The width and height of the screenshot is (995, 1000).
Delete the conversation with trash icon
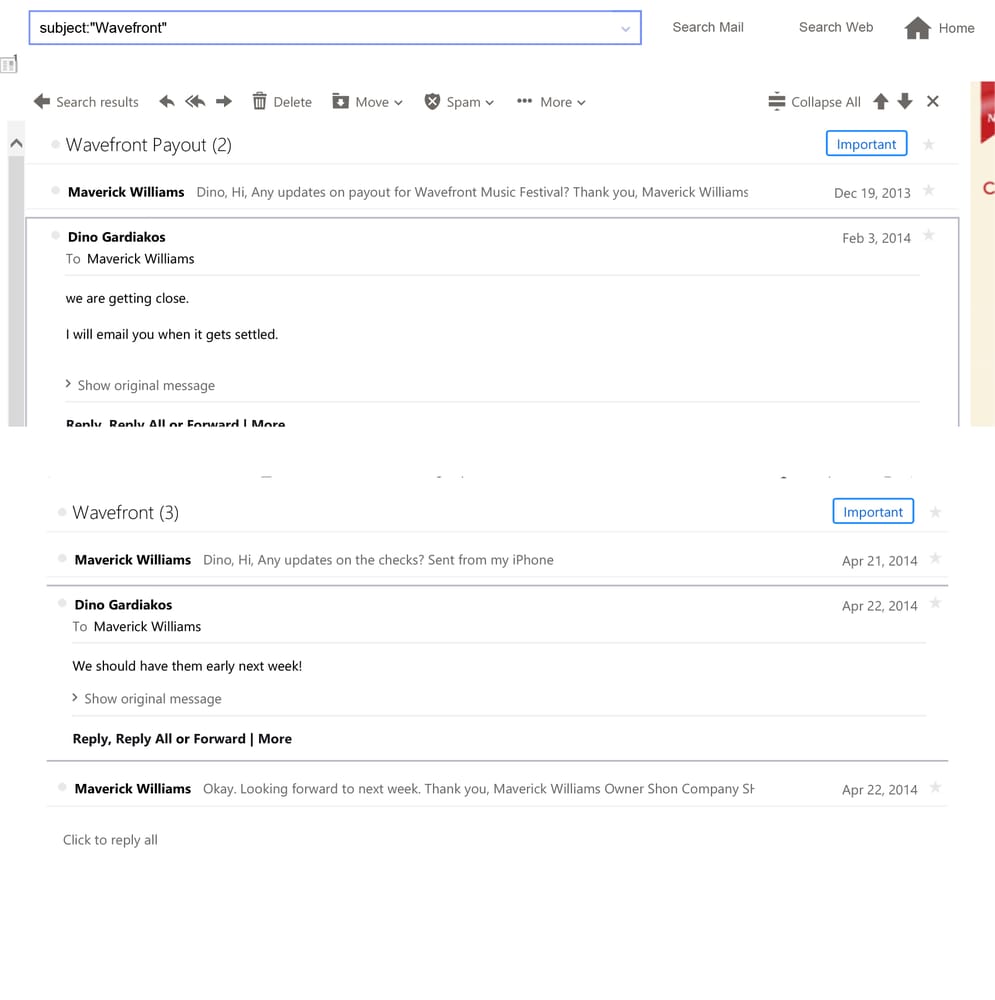tap(281, 102)
